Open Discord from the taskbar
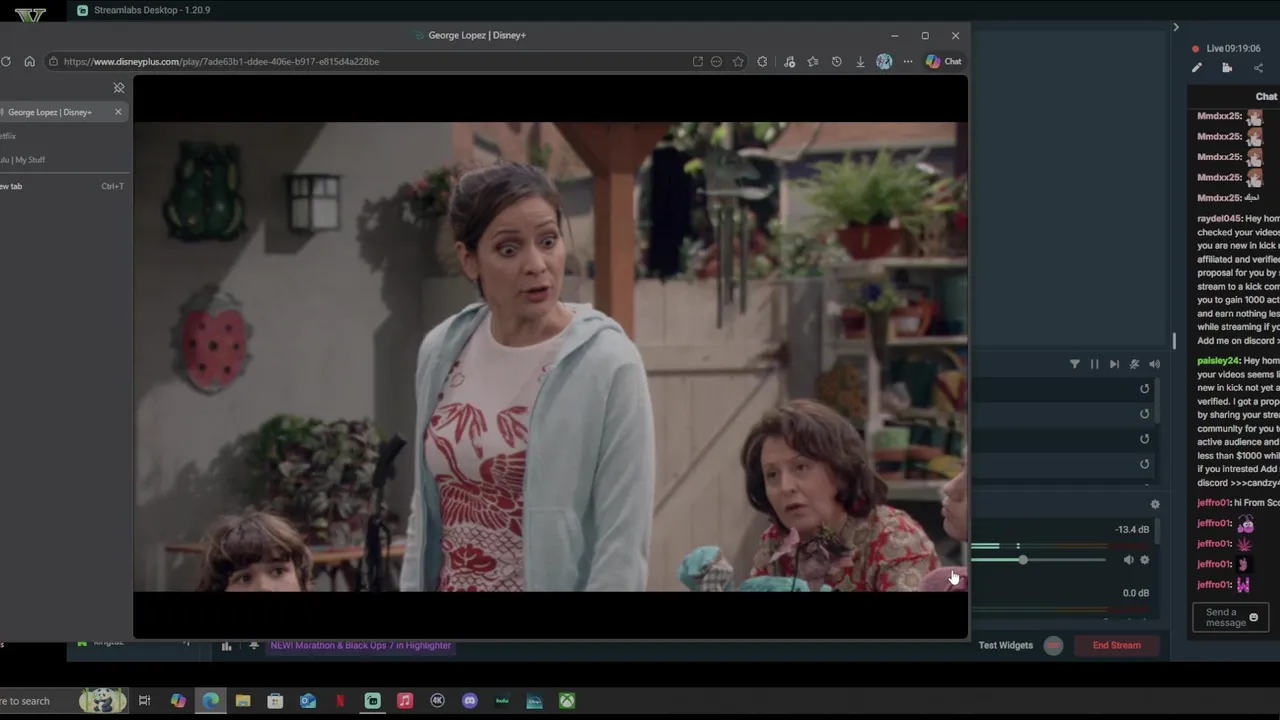This screenshot has height=720, width=1280. tap(470, 701)
